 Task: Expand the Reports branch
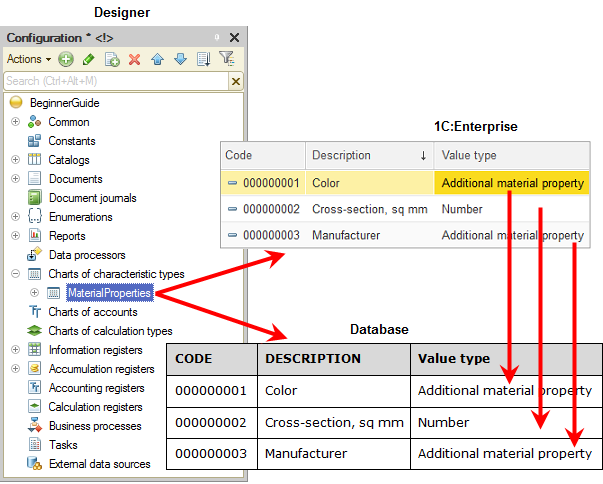click(x=15, y=236)
